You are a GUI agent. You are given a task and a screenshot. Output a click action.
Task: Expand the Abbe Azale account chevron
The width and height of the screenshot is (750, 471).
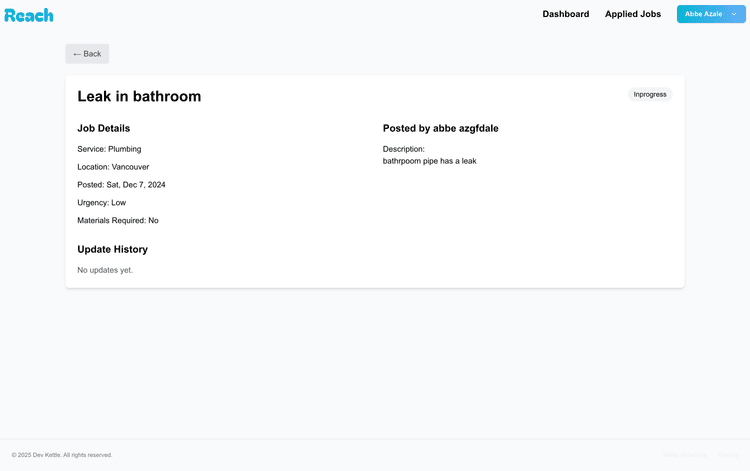pyautogui.click(x=733, y=14)
